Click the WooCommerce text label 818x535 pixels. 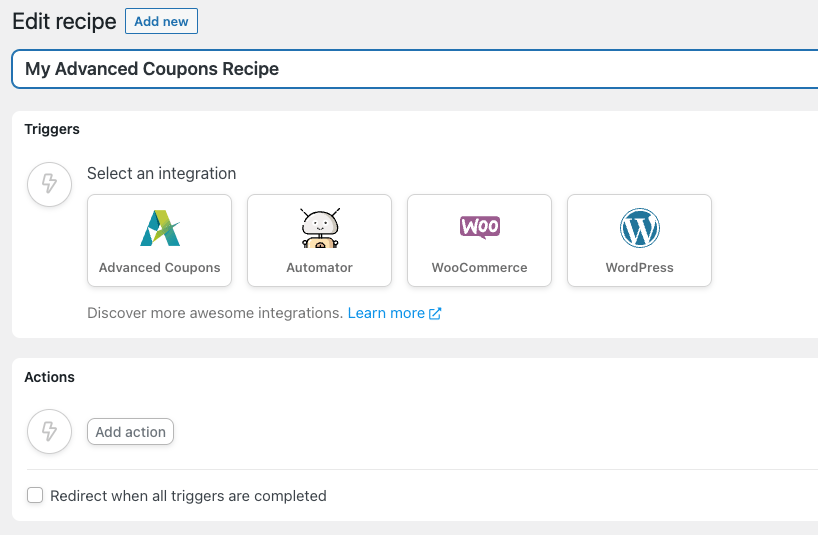click(479, 268)
